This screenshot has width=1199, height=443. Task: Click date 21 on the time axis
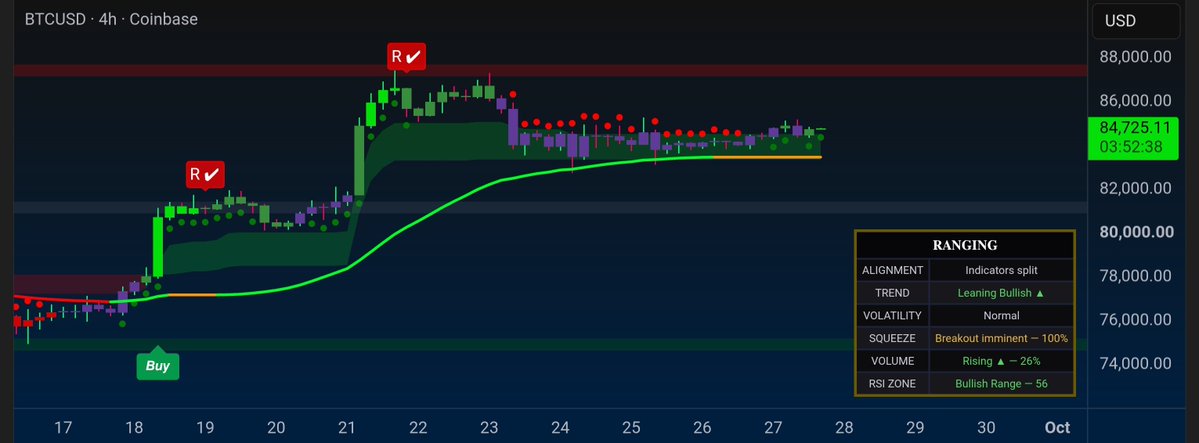click(x=347, y=427)
